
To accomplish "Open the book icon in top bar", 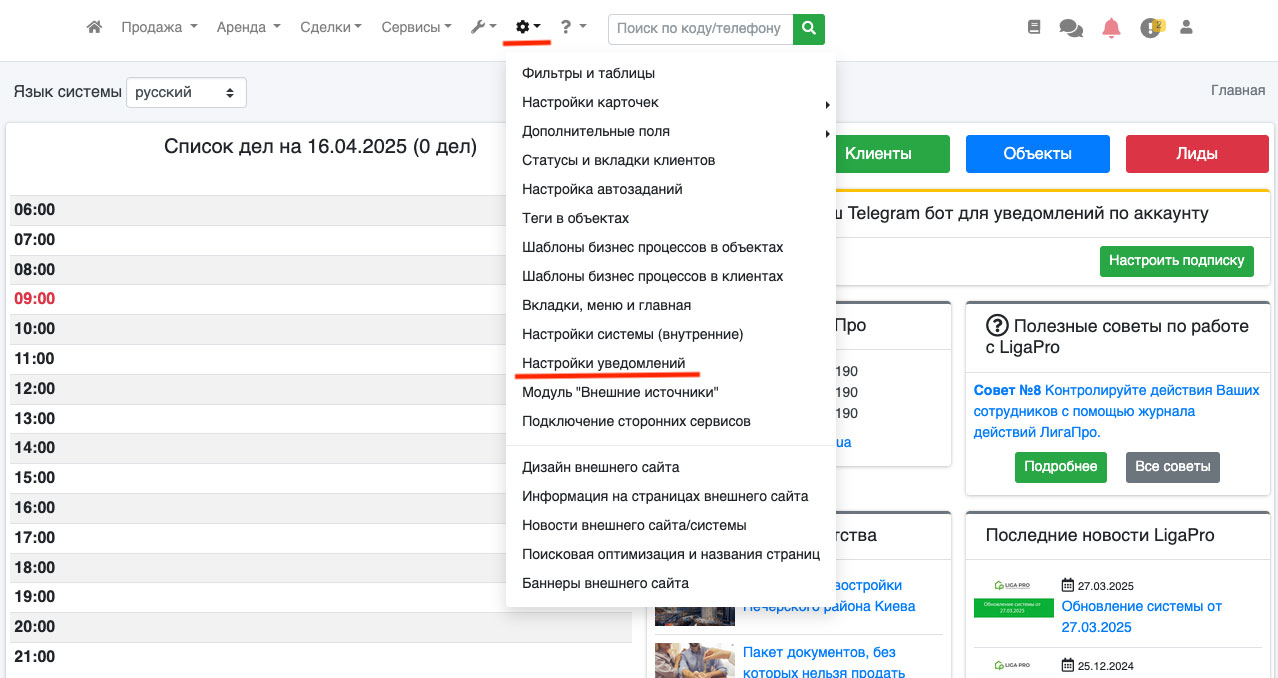I will [x=1034, y=28].
